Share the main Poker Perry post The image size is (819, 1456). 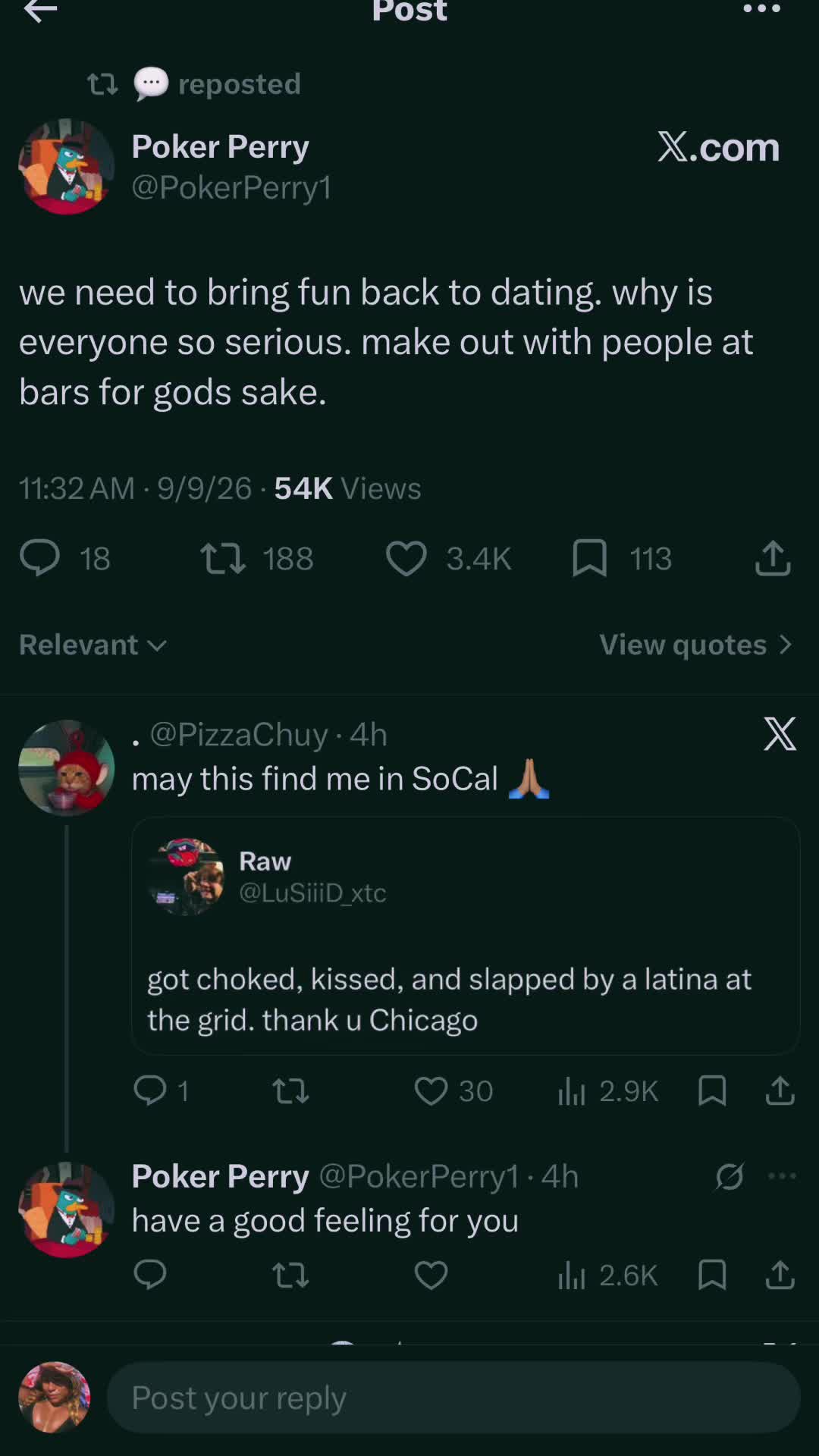tap(773, 558)
